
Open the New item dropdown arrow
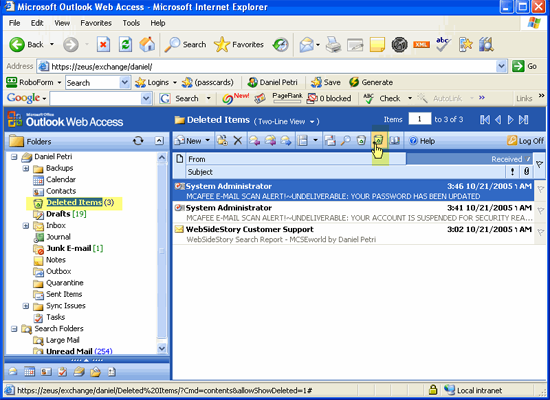[208, 140]
